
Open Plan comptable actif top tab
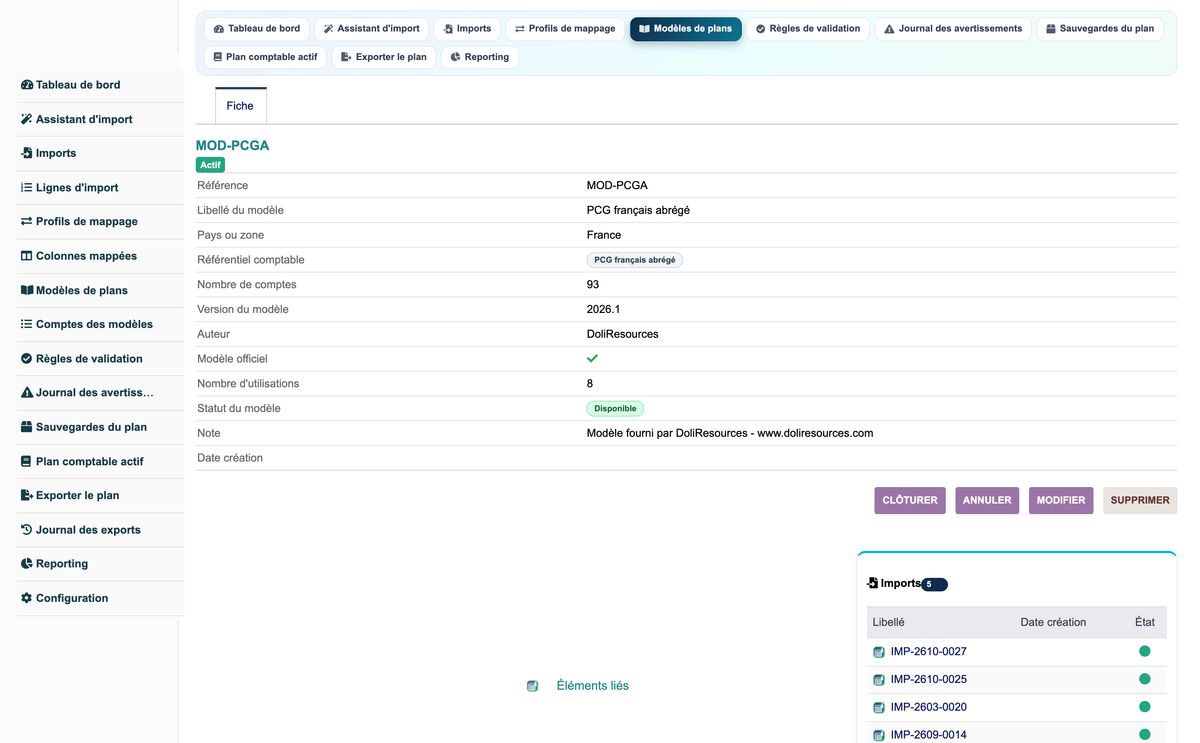tap(265, 57)
